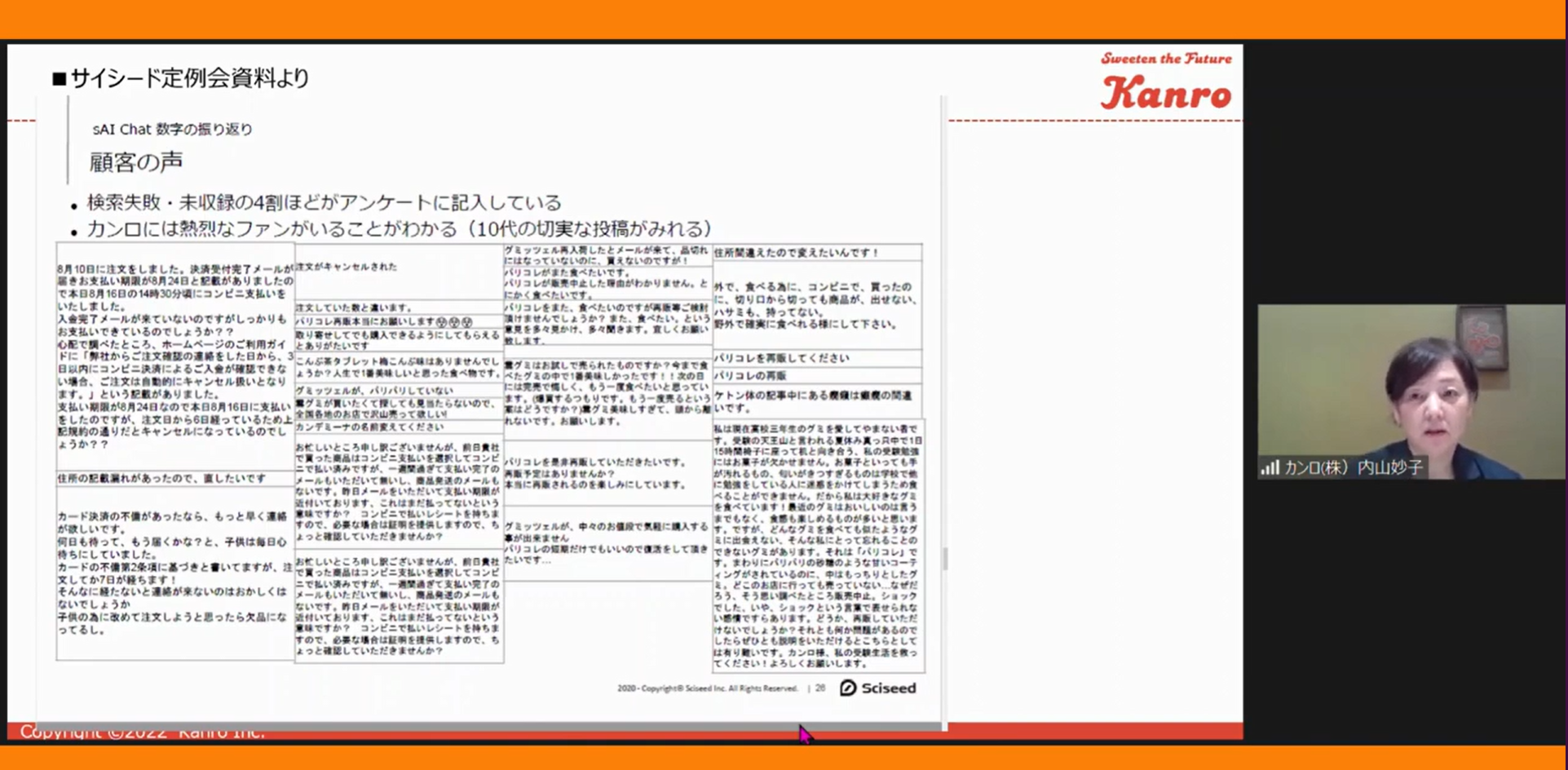
Task: Click the Sweeten the Future tagline
Action: [x=1166, y=59]
